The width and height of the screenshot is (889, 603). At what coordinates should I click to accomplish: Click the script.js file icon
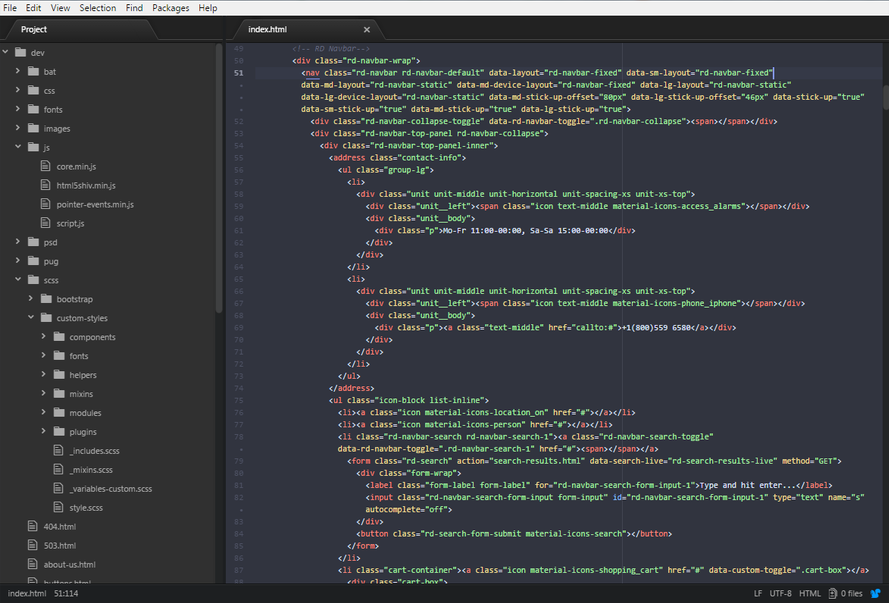[x=46, y=223]
